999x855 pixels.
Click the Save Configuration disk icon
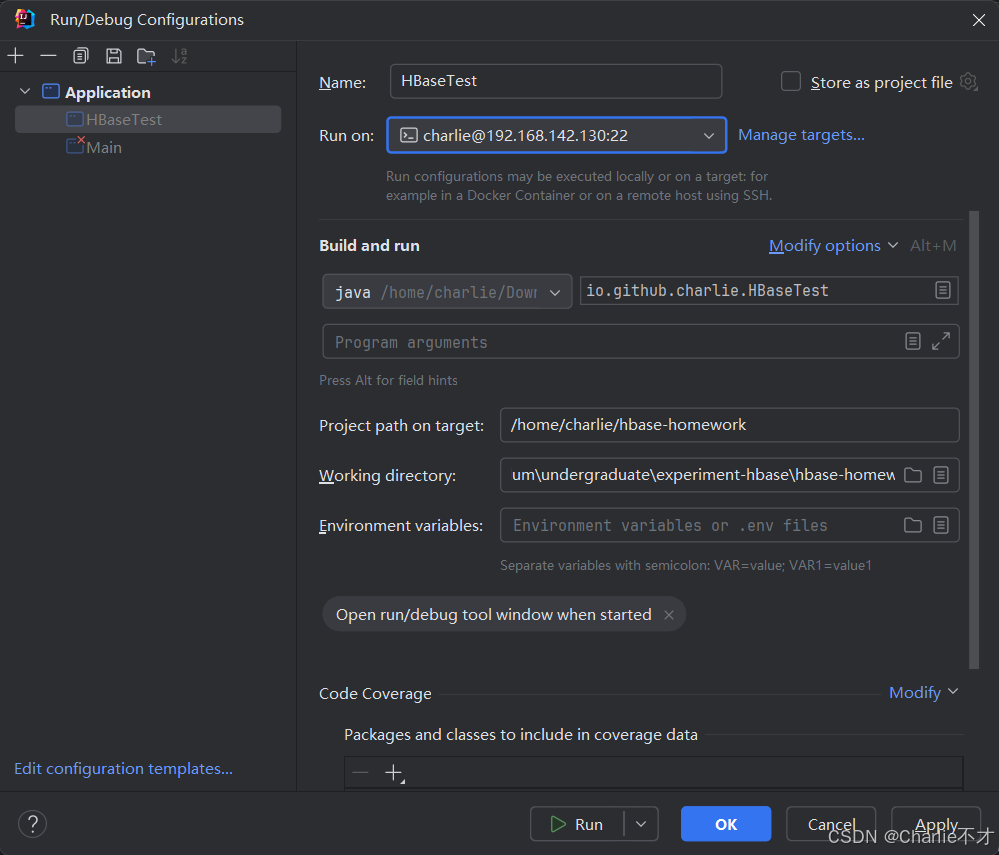pos(113,56)
